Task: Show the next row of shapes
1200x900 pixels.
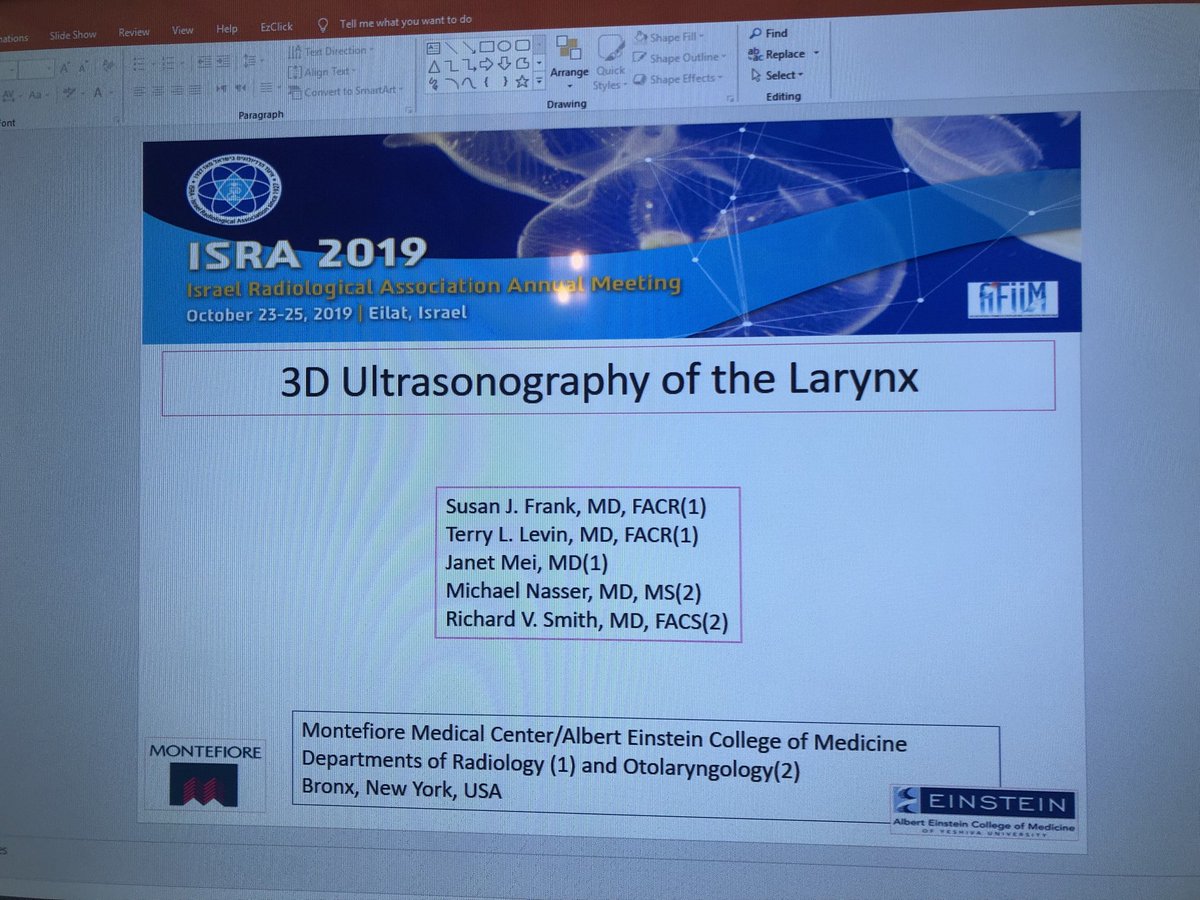Action: [x=539, y=63]
